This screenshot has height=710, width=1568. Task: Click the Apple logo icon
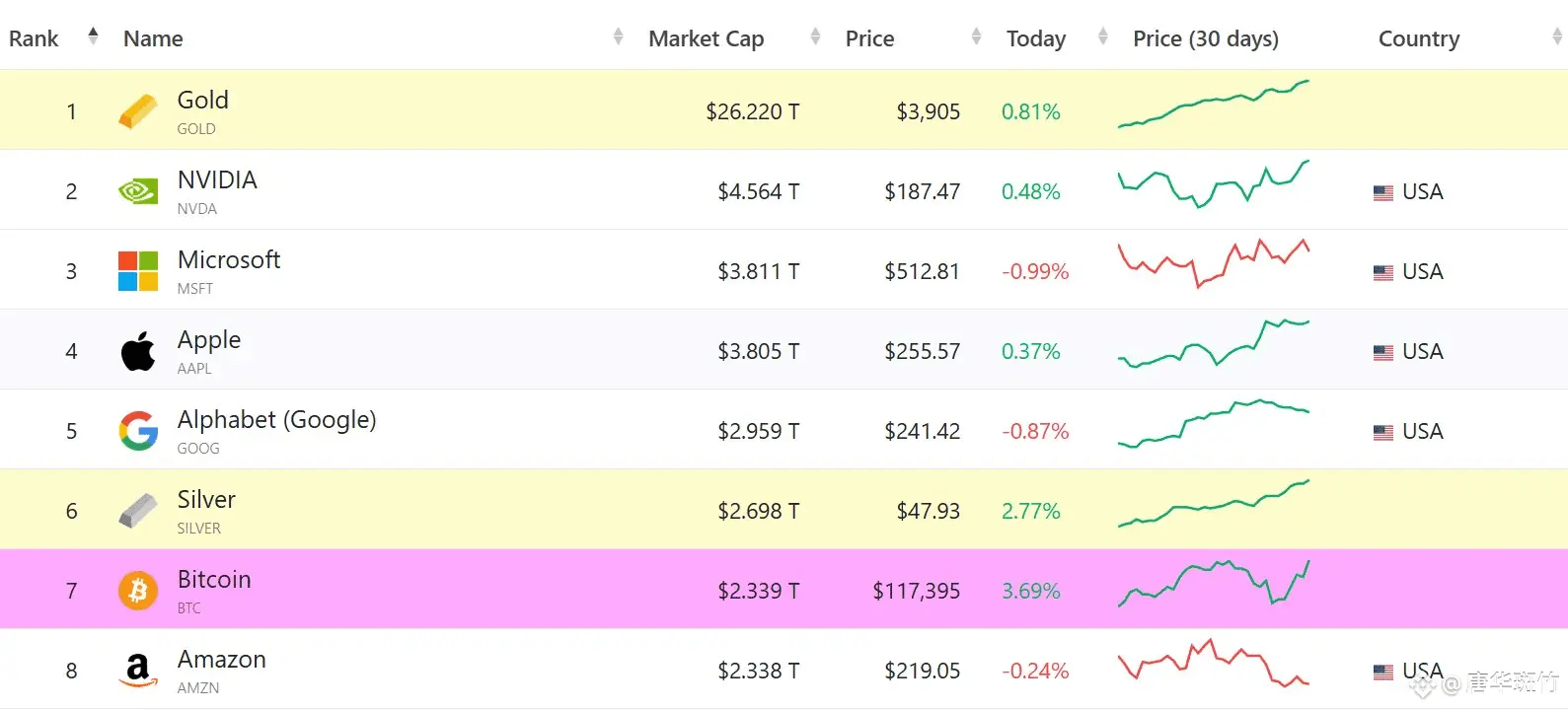pos(138,351)
